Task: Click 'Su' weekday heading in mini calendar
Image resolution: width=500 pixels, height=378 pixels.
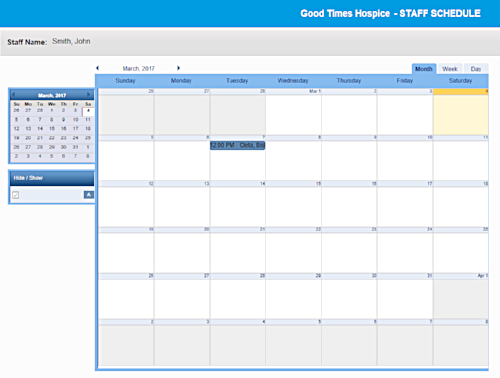Action: (16, 104)
